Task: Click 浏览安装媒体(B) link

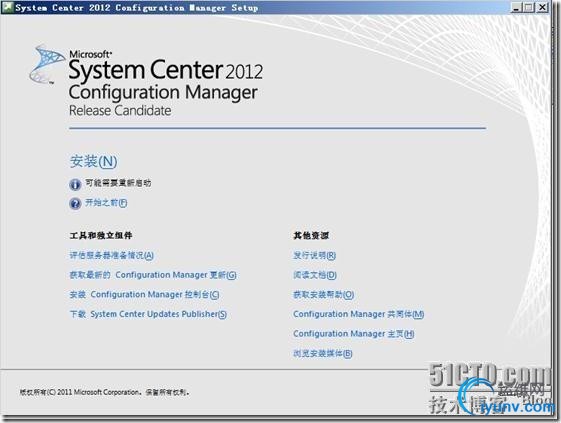Action: point(323,354)
